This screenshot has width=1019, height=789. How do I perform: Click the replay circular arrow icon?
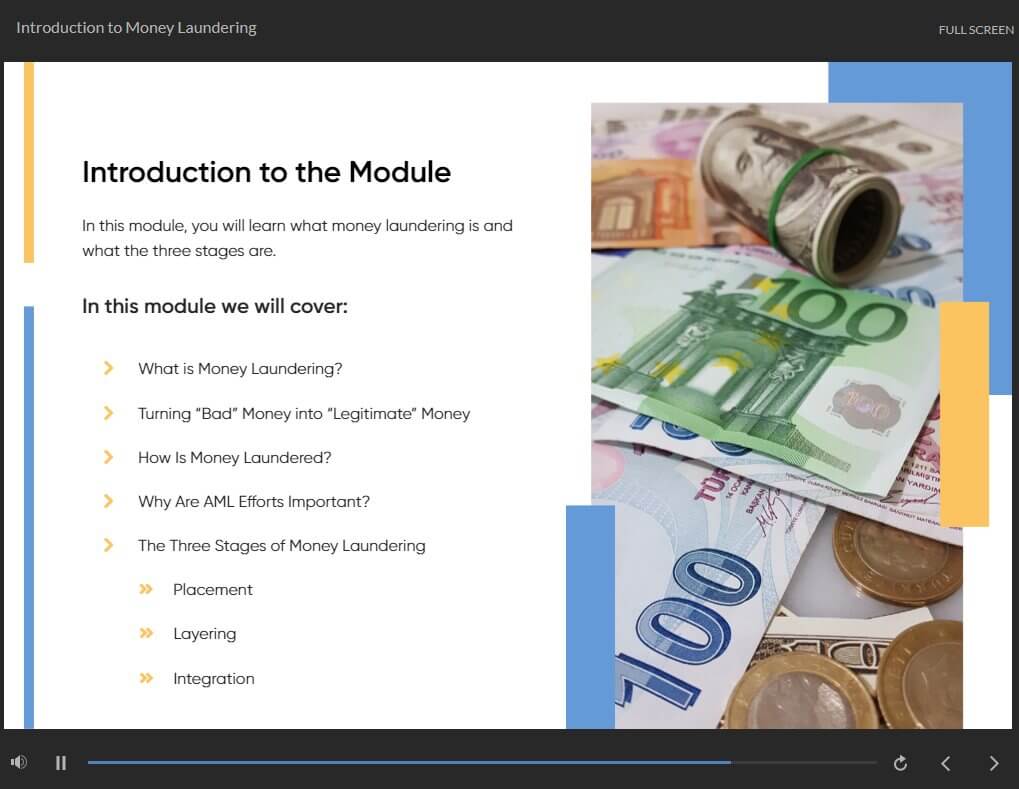click(x=900, y=763)
